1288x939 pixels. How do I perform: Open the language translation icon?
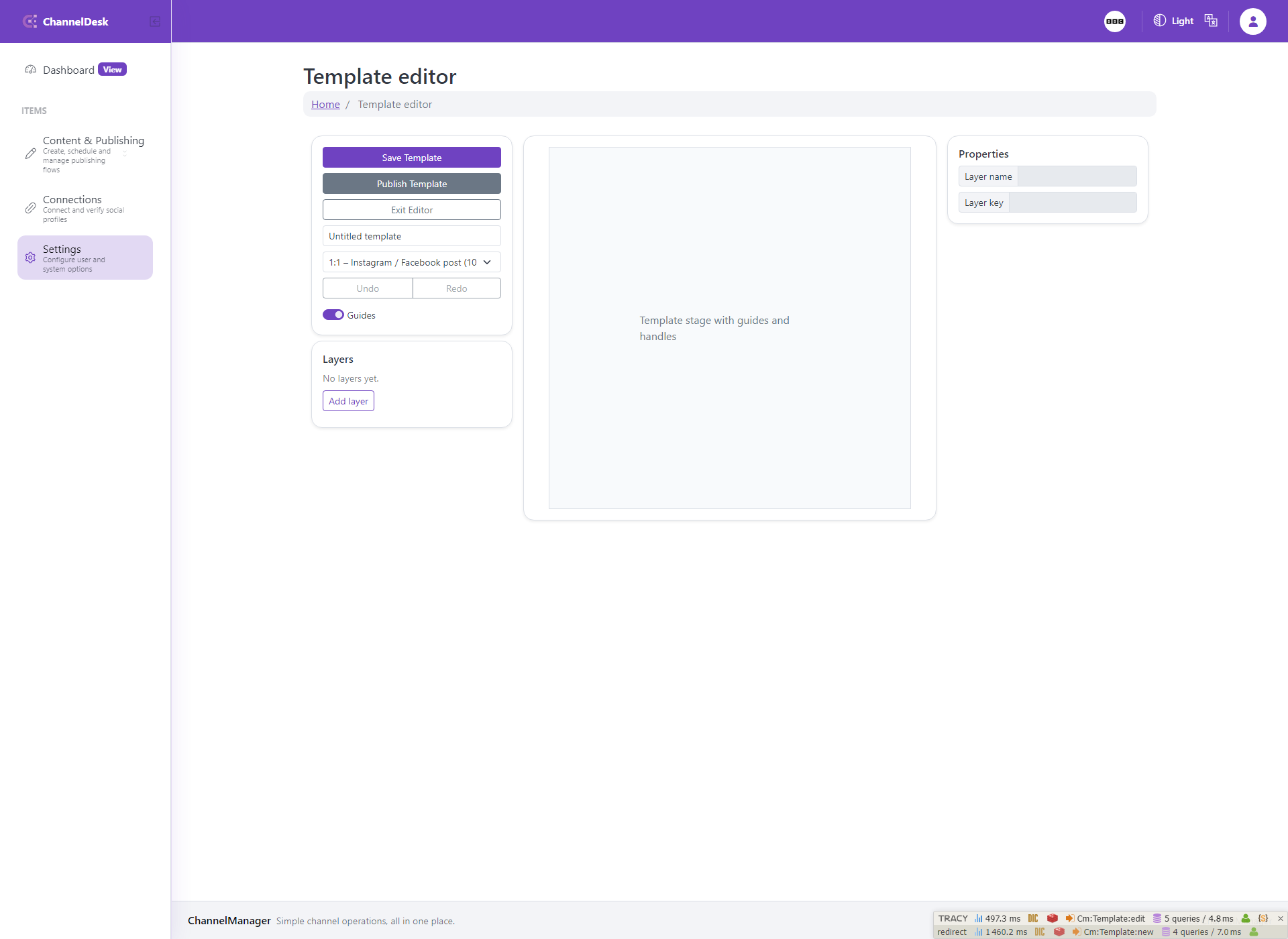(1211, 21)
